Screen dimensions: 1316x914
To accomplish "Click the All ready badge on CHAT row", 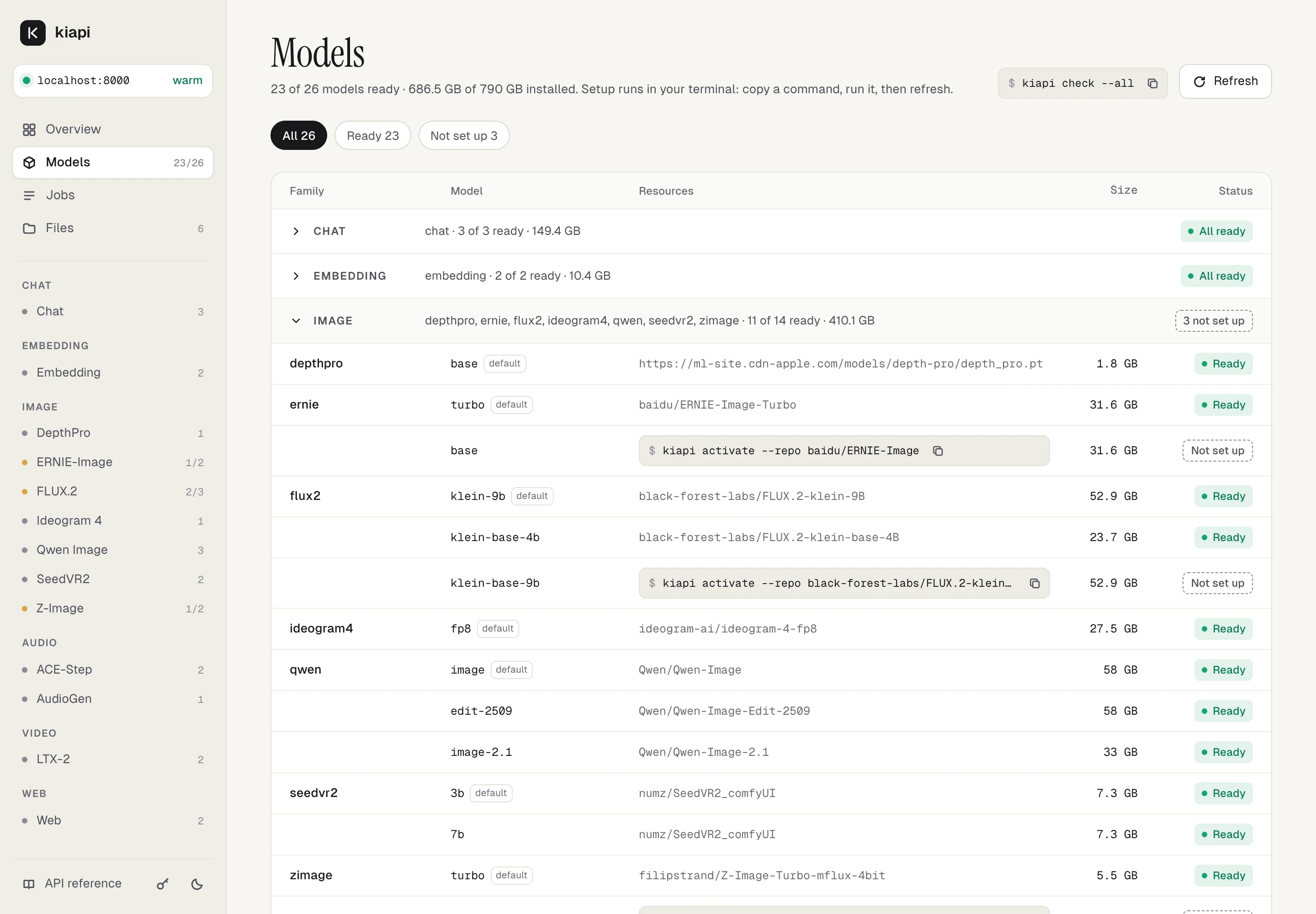I will click(1217, 231).
